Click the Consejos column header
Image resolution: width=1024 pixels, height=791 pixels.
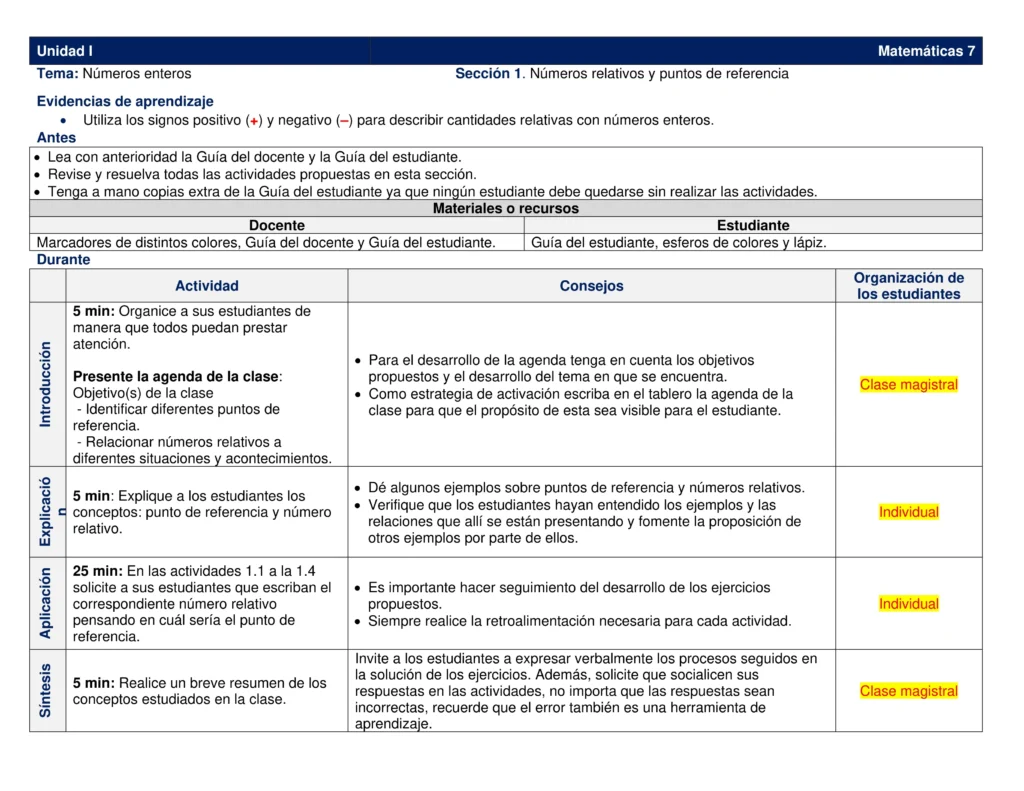tap(591, 285)
